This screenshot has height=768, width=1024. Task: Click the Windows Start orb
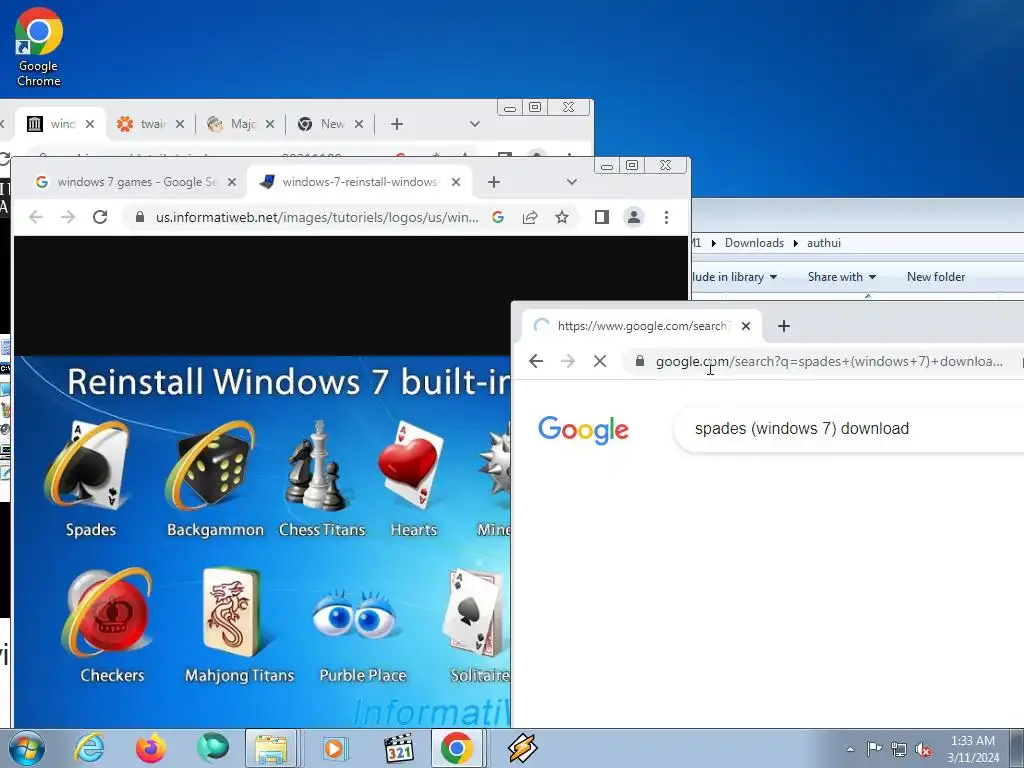point(27,748)
